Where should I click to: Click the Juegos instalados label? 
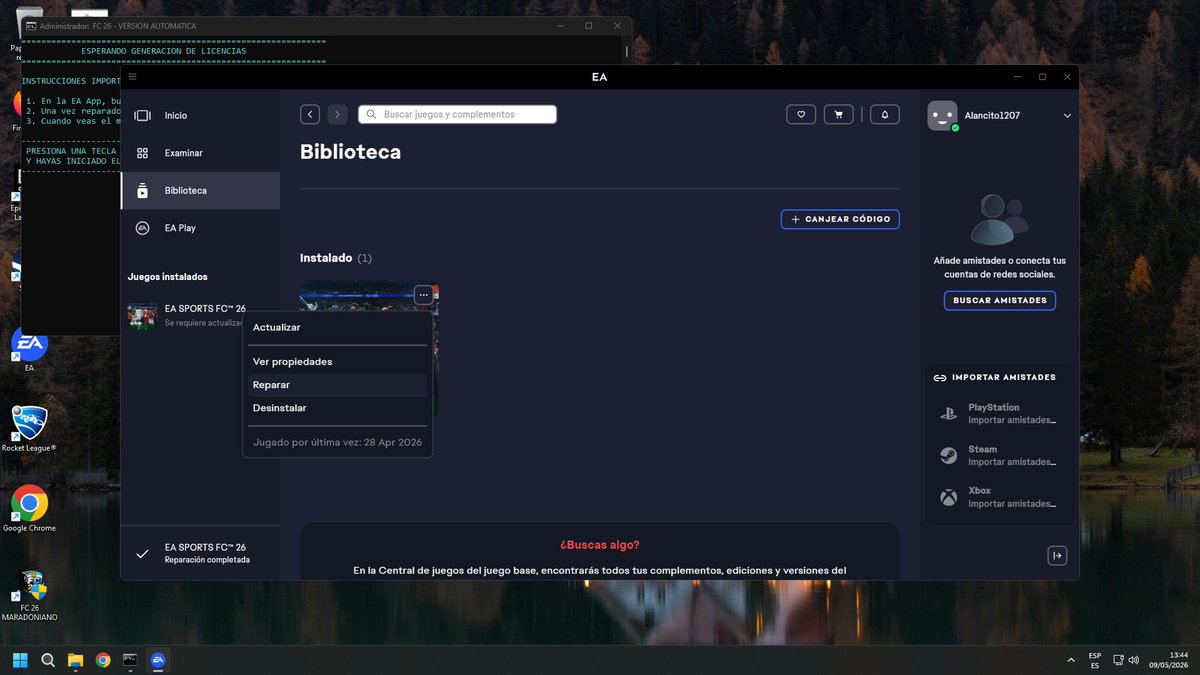click(168, 277)
